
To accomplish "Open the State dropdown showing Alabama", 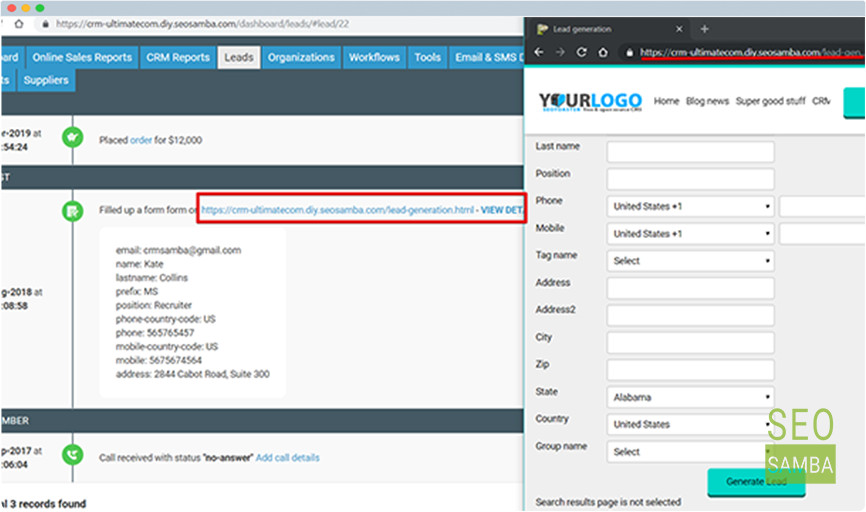I will (x=690, y=397).
